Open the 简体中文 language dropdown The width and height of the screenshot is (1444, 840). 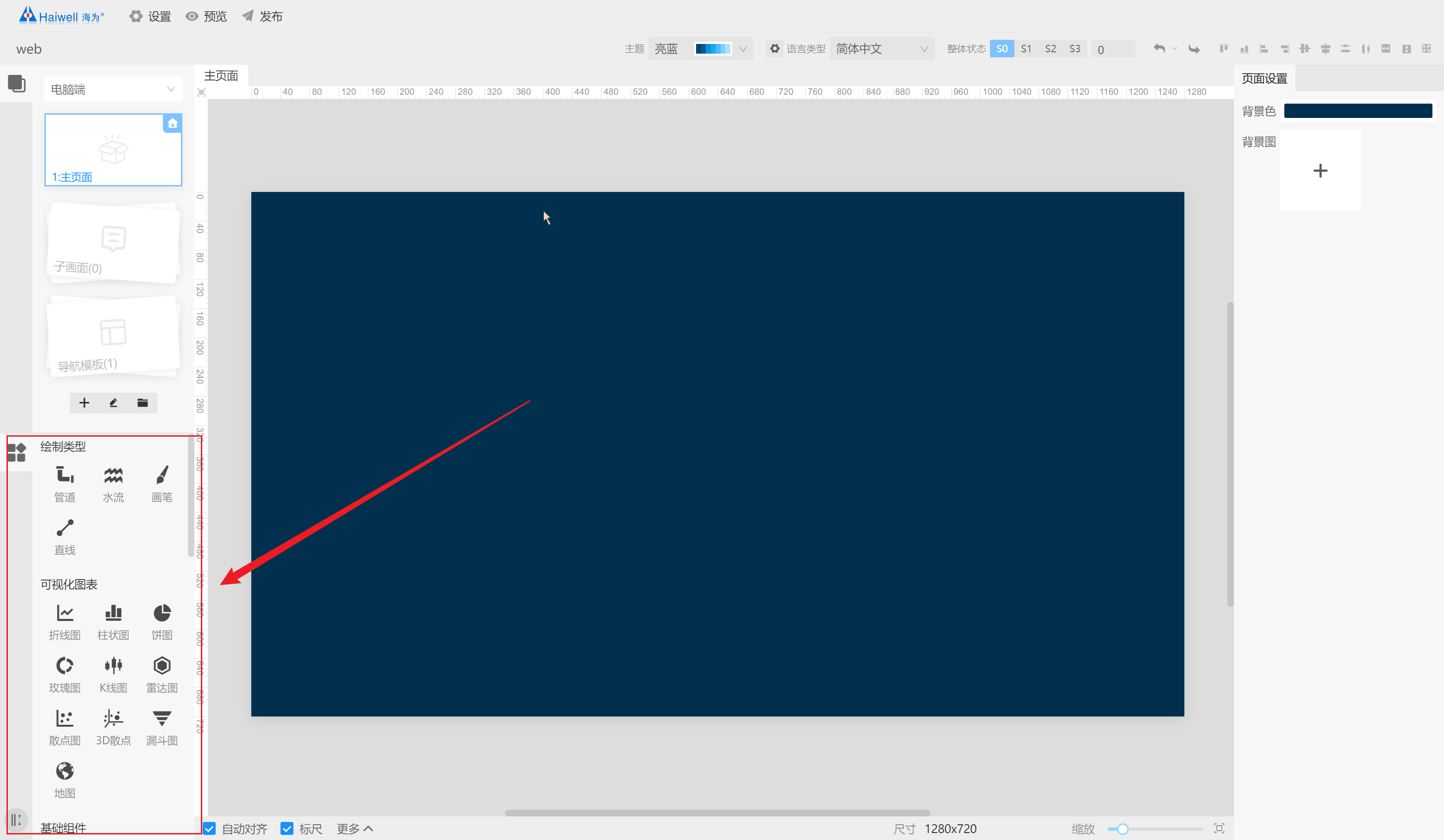(x=882, y=49)
